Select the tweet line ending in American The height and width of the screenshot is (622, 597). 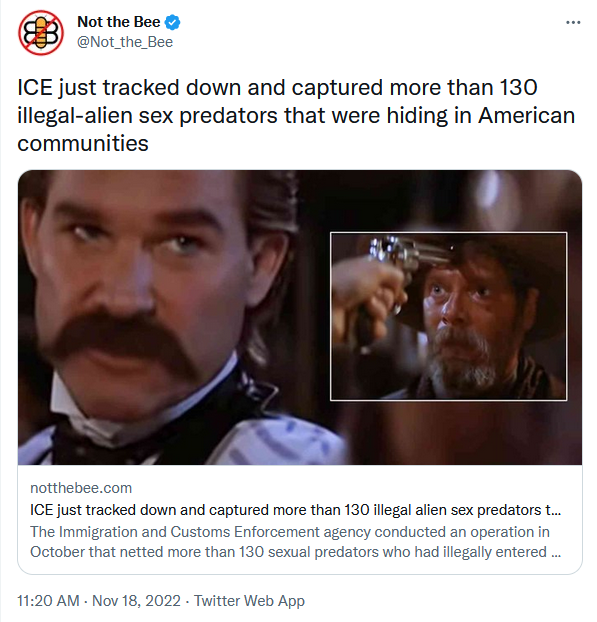[296, 115]
